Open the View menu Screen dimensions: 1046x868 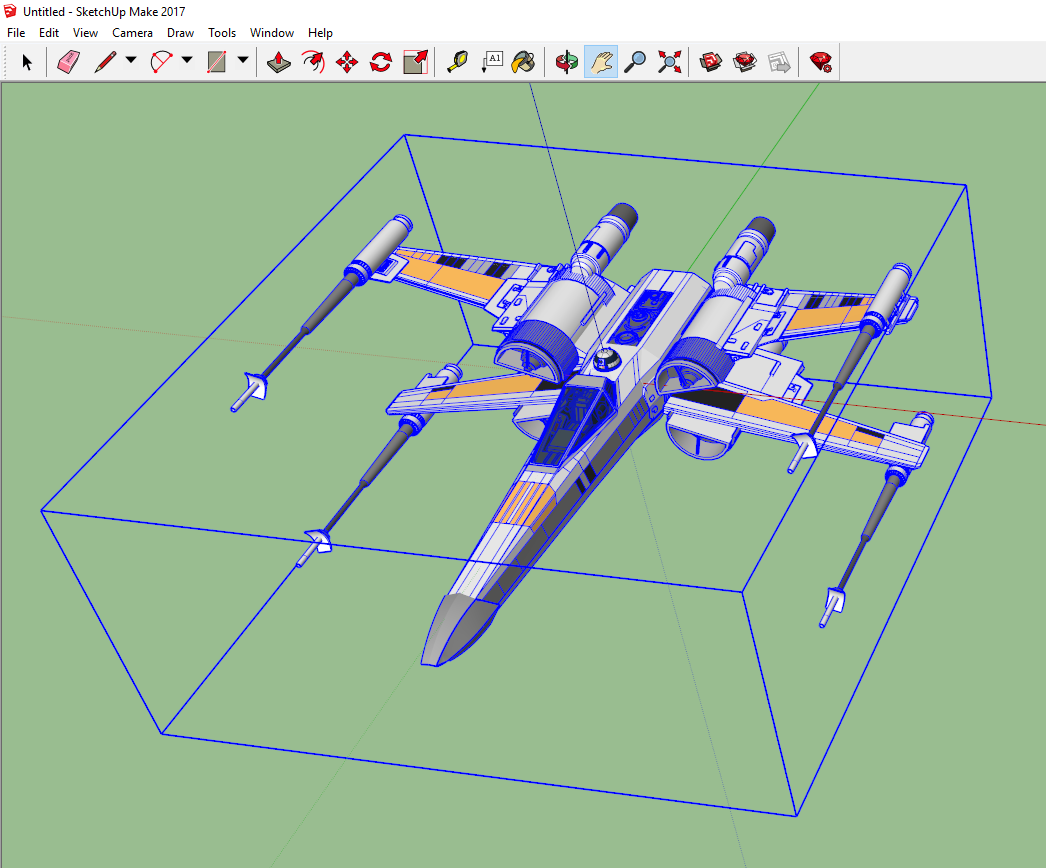coord(85,33)
